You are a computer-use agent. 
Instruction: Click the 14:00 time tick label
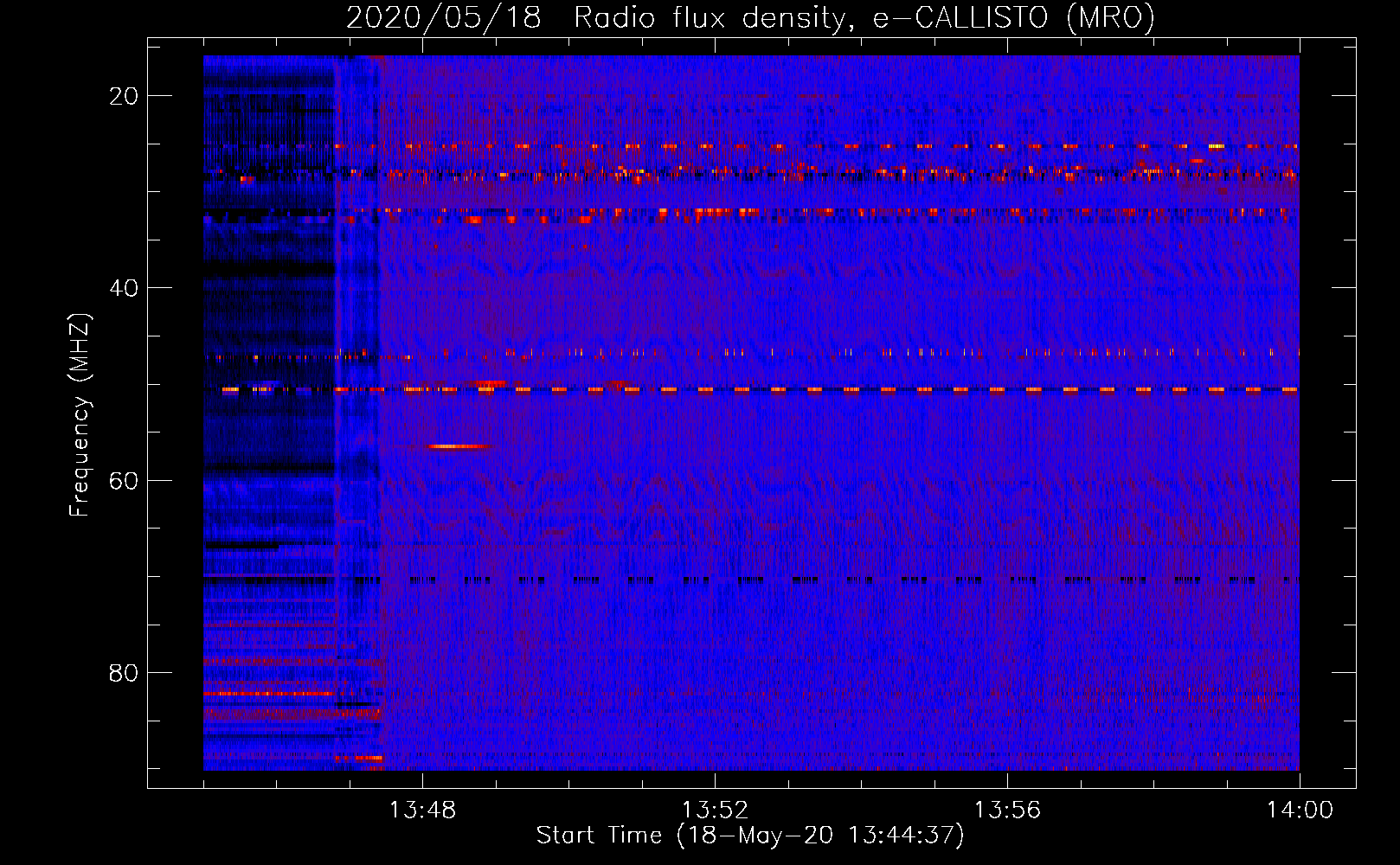point(1300,811)
